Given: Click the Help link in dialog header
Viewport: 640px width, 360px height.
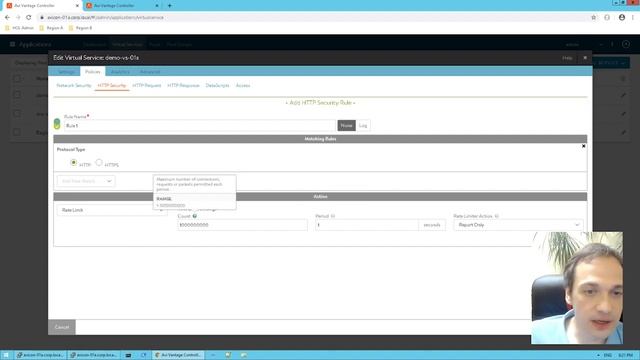Looking at the screenshot, I should [567, 58].
